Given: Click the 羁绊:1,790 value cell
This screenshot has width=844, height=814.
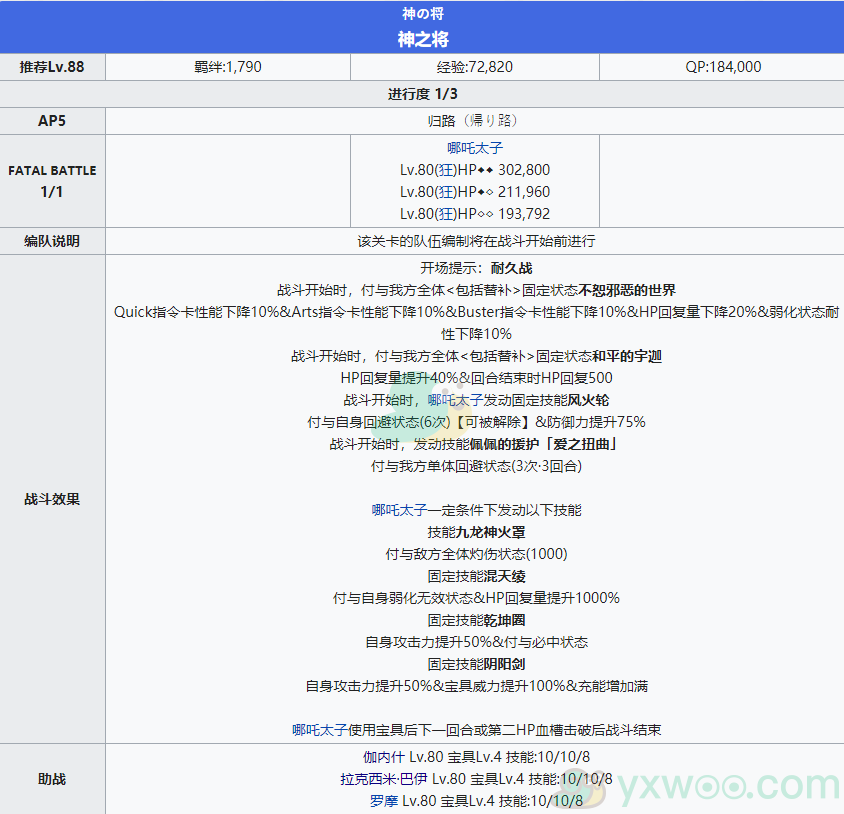Looking at the screenshot, I should (x=228, y=67).
